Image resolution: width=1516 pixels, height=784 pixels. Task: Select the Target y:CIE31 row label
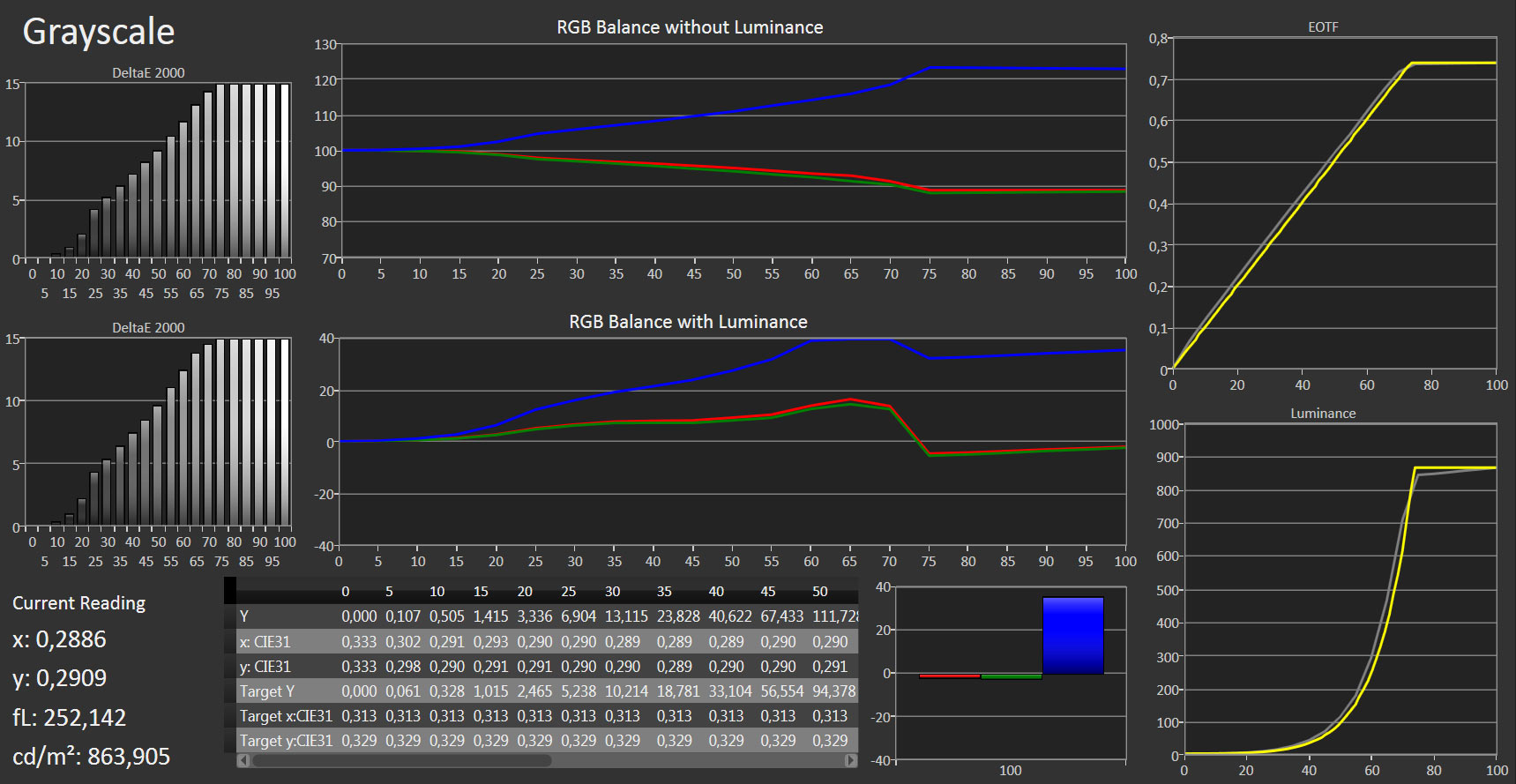pyautogui.click(x=286, y=741)
